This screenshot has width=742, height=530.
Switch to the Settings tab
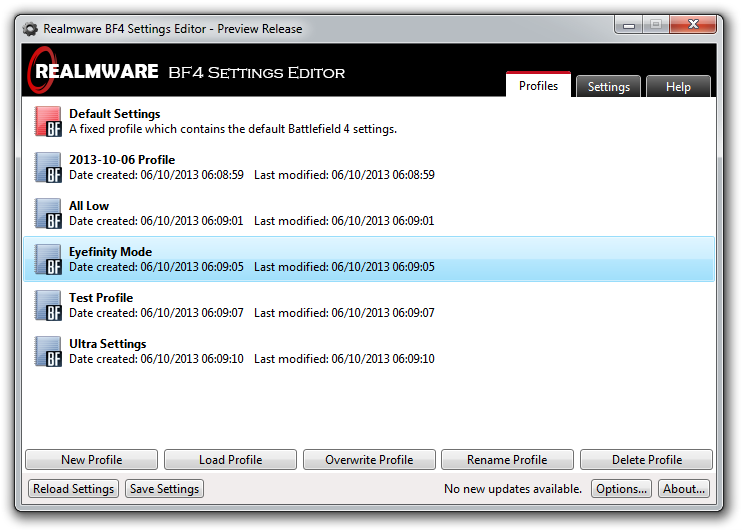point(608,87)
